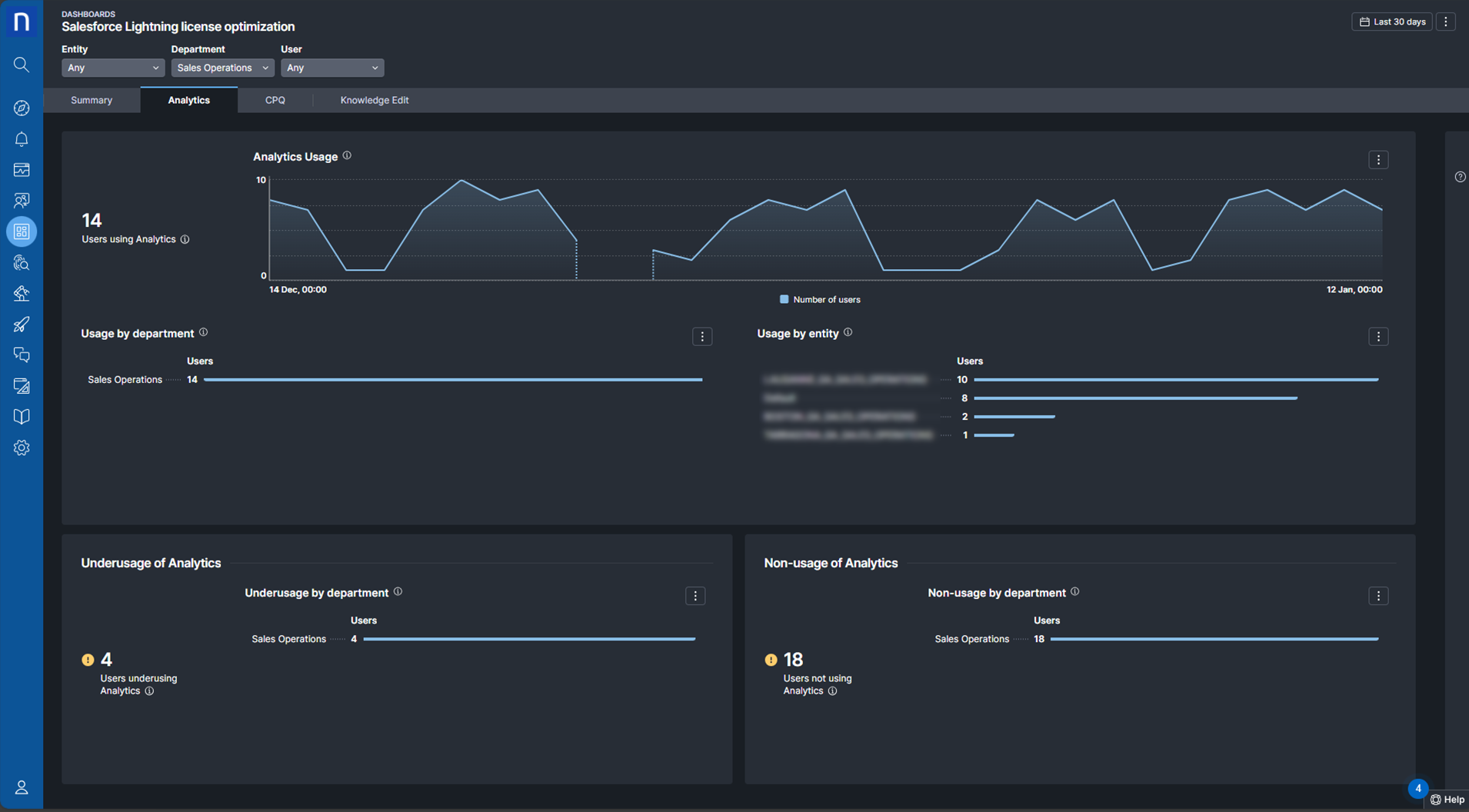Open dashboard options menu beside Last 30 days
Viewport: 1469px width, 812px height.
point(1446,22)
